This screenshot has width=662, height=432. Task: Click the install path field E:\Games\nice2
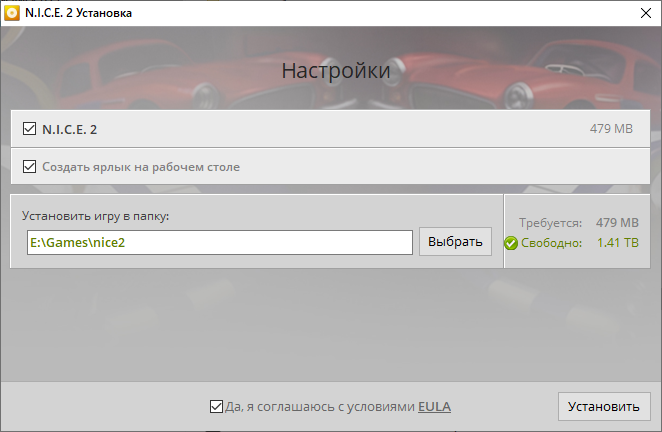(x=220, y=242)
